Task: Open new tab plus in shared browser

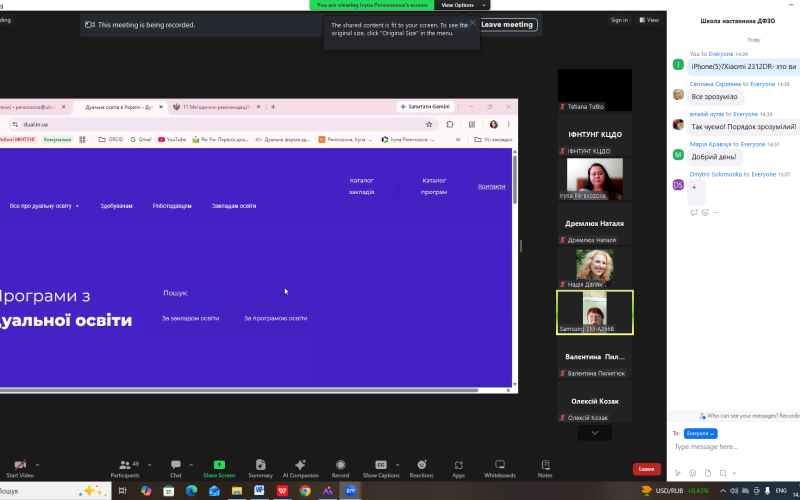Action: 273,107
